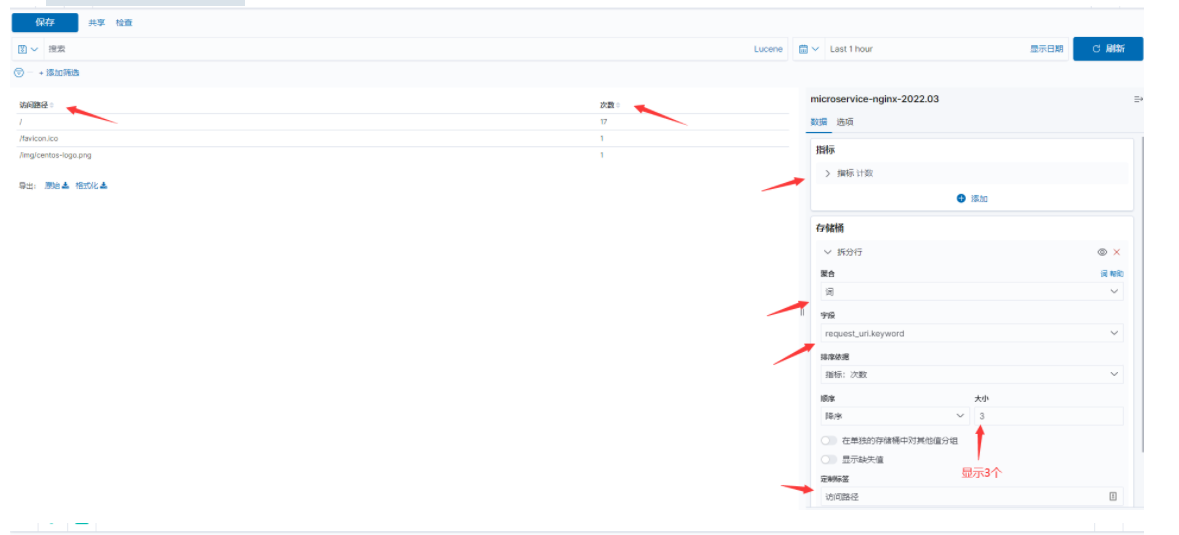This screenshot has height=535, width=1179.
Task: Open the saved query menu beside search
Action: 28,49
